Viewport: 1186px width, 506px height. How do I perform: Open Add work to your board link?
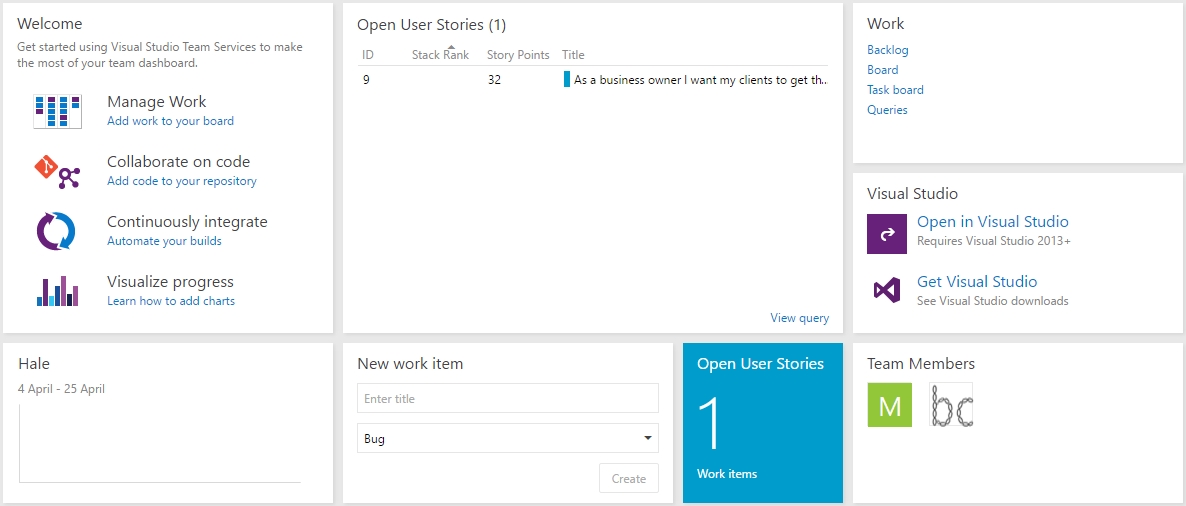tap(170, 121)
